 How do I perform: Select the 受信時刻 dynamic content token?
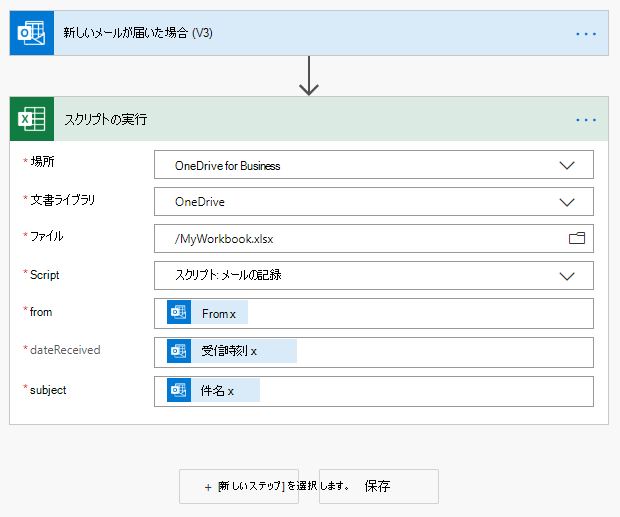tap(232, 351)
